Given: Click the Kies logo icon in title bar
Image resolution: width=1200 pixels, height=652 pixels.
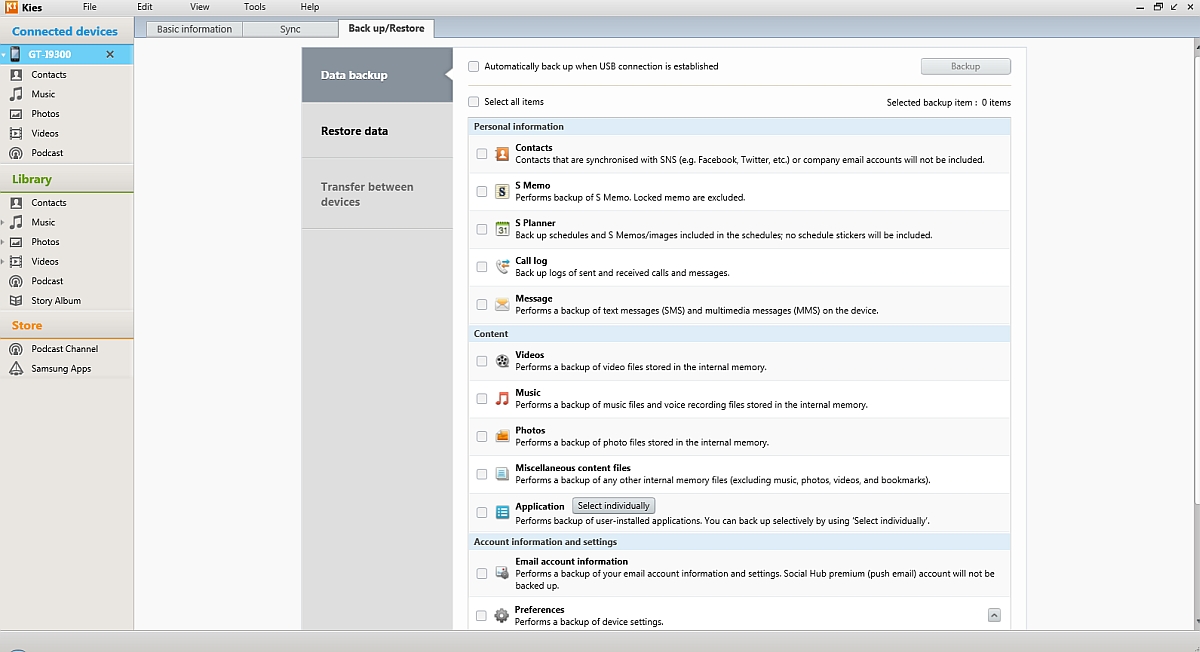Looking at the screenshot, I should tap(9, 7).
